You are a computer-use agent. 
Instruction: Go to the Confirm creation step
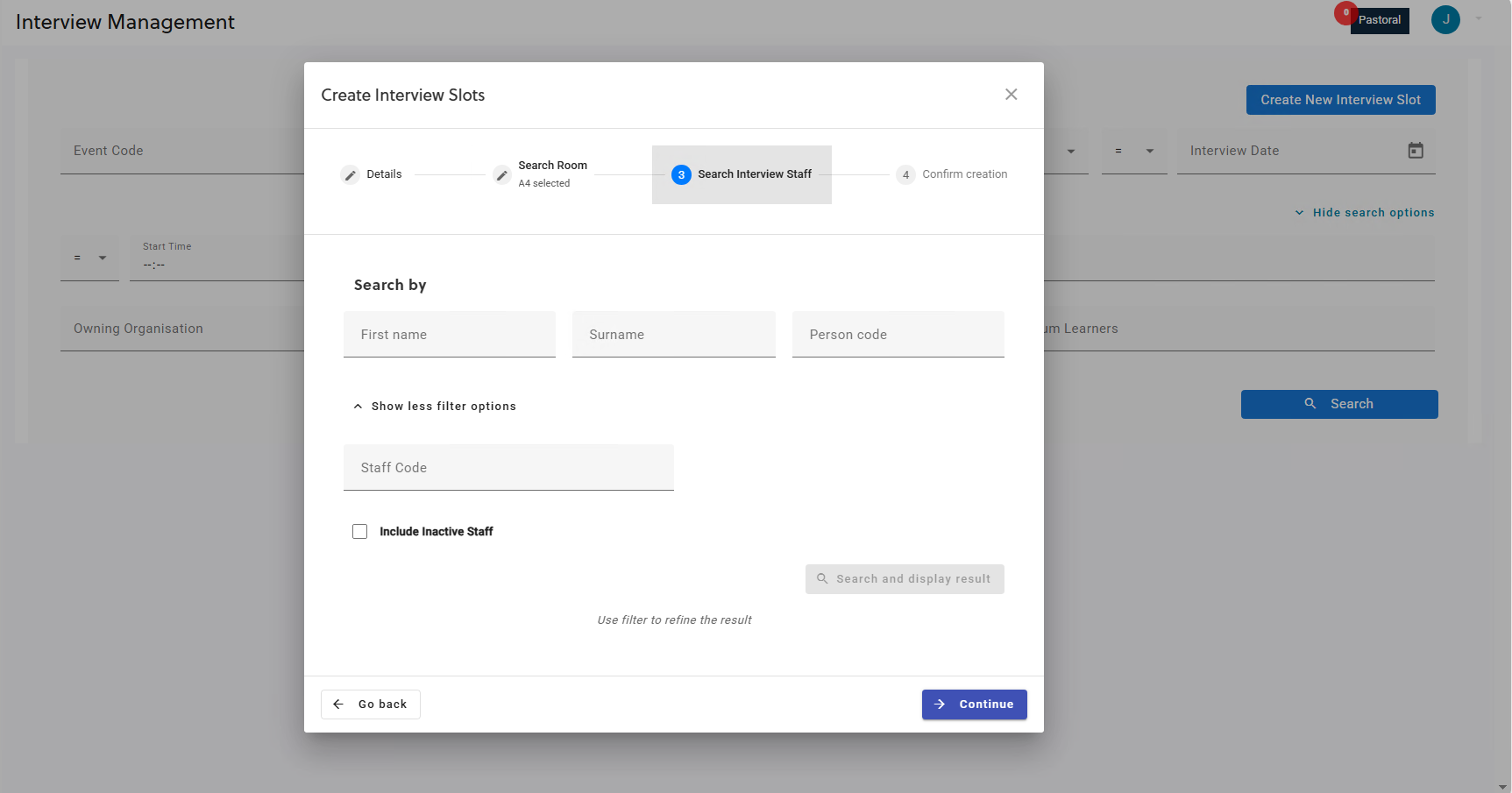[x=964, y=174]
